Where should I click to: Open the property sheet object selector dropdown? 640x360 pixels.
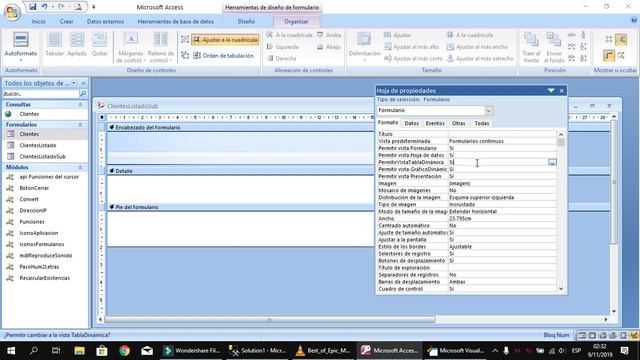[x=489, y=110]
